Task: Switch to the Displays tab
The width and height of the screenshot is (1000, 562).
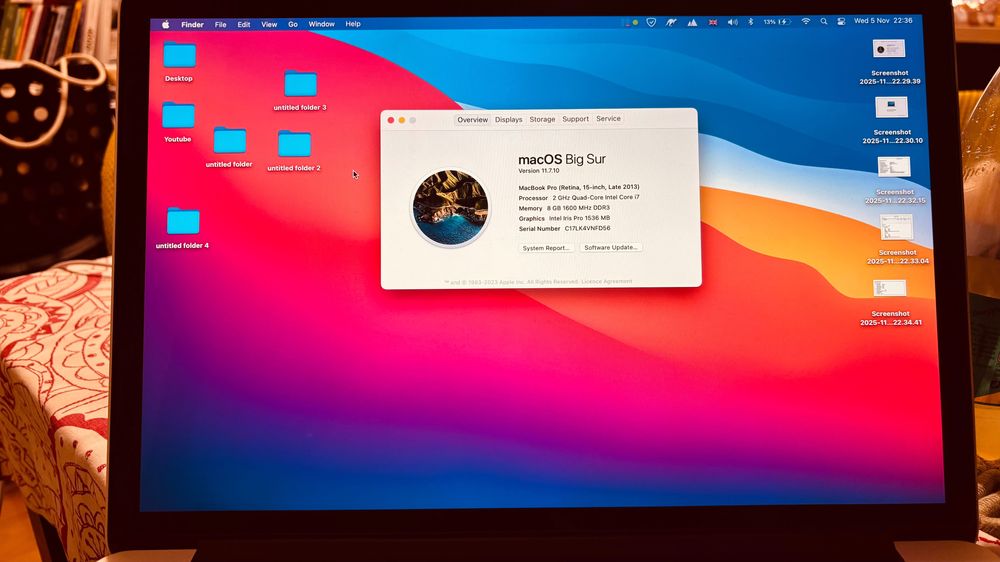Action: tap(508, 119)
